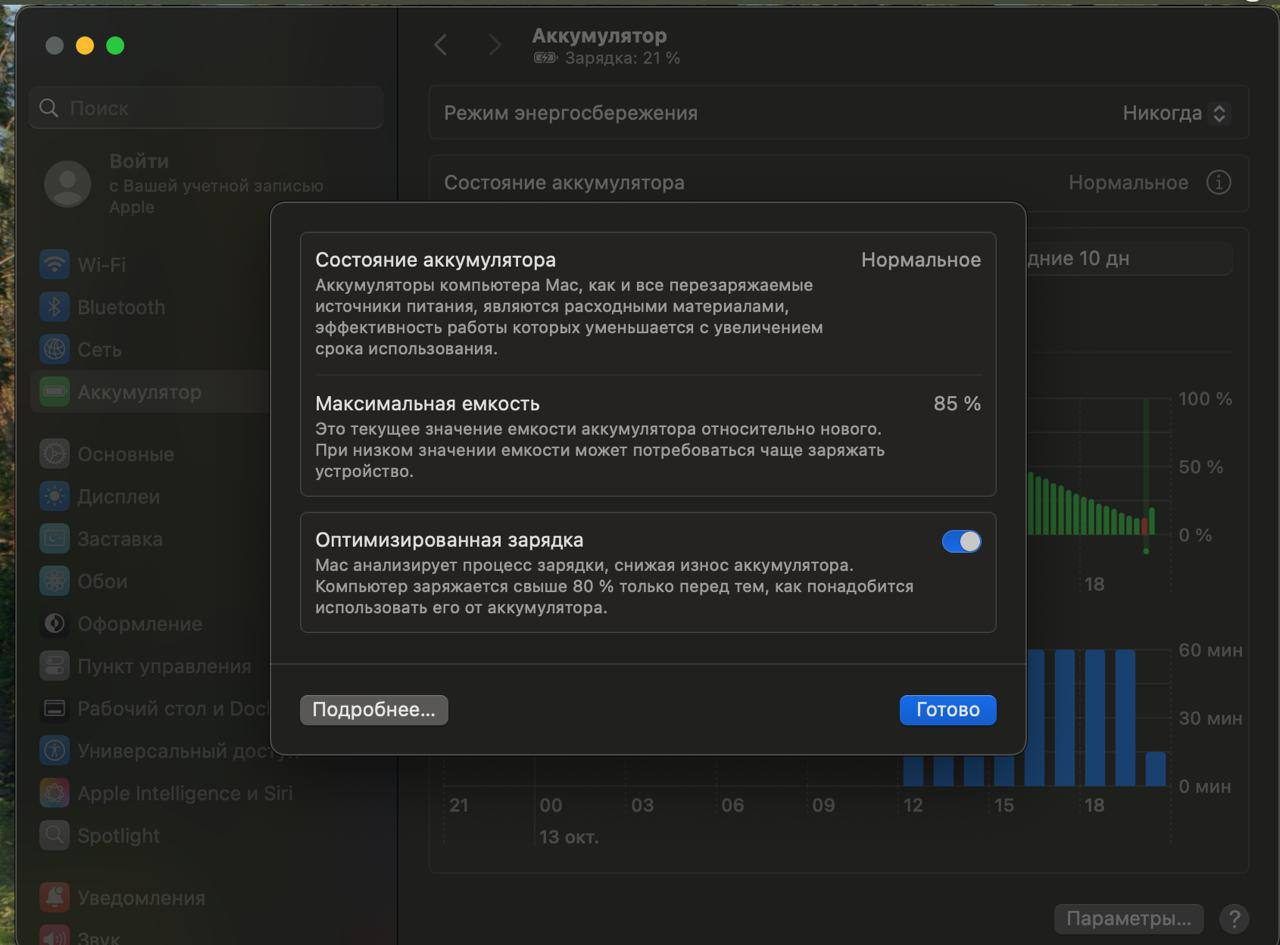The height and width of the screenshot is (945, 1280).
Task: Go back with the left chevron
Action: [x=440, y=45]
